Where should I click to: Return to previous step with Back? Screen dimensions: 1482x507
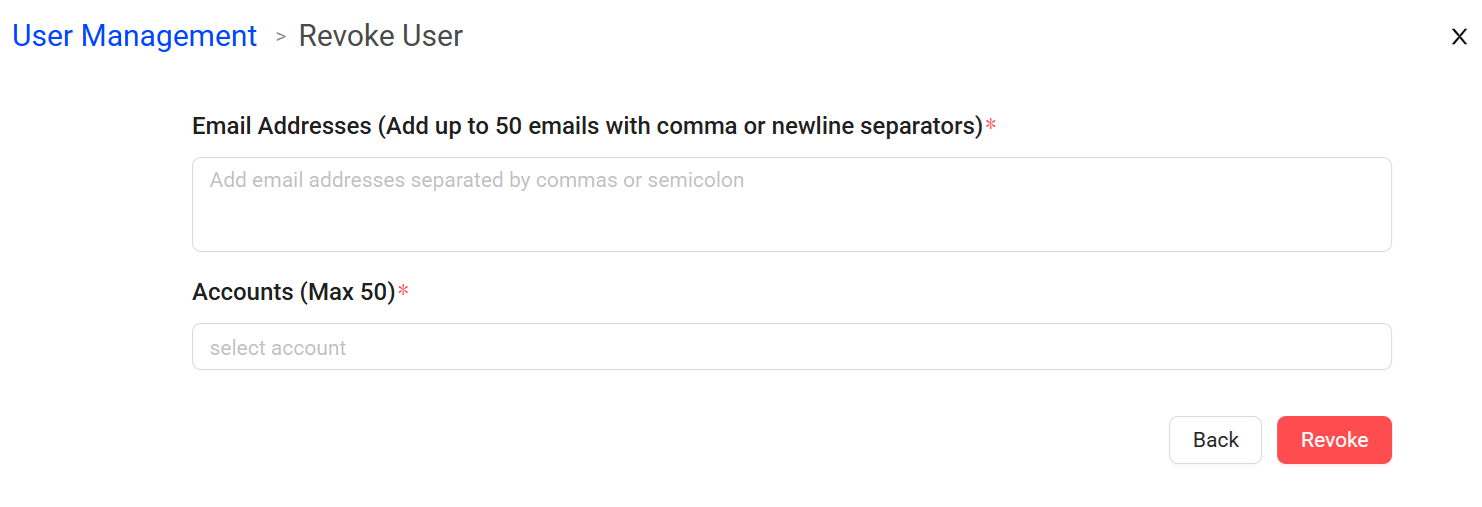[x=1215, y=440]
